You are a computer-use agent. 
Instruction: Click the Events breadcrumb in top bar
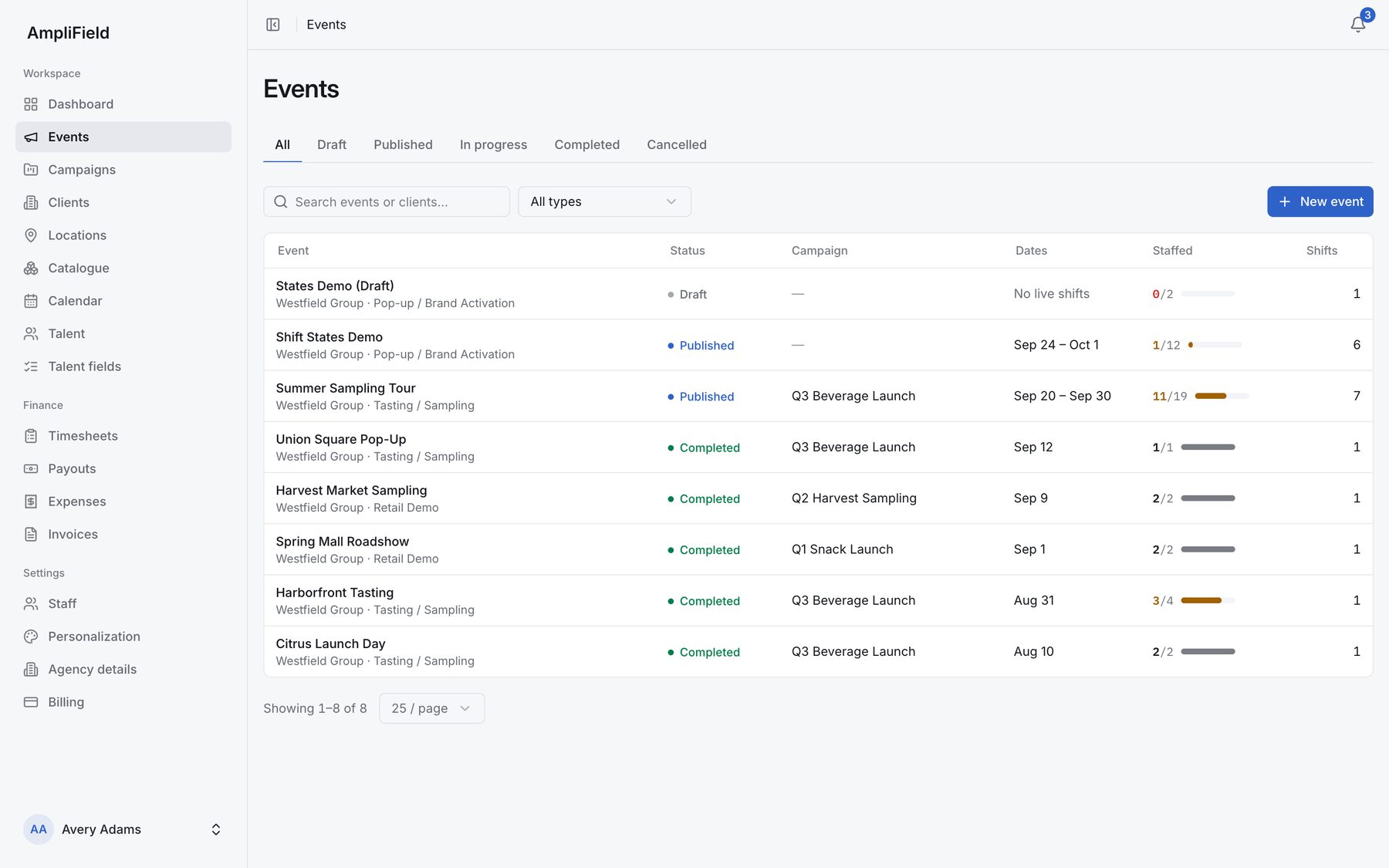tap(326, 25)
